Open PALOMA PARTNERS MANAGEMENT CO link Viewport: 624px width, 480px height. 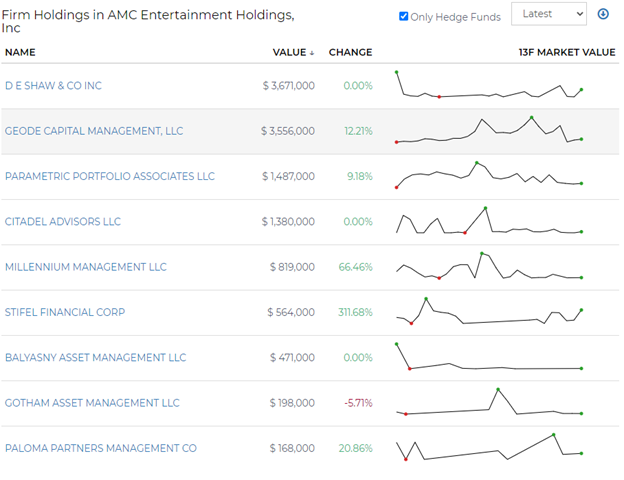pyautogui.click(x=101, y=449)
